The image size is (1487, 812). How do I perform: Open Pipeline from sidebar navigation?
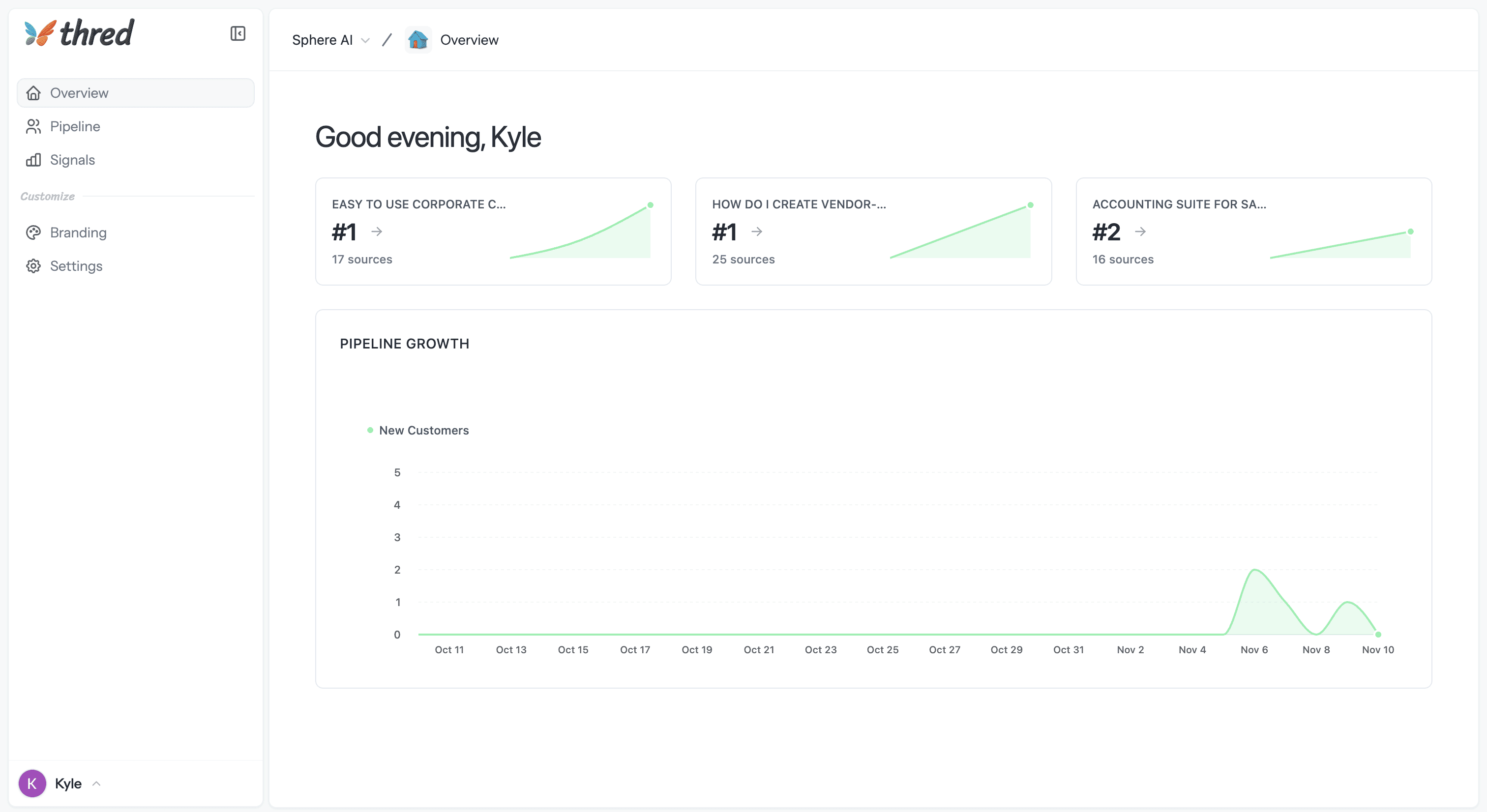(75, 126)
